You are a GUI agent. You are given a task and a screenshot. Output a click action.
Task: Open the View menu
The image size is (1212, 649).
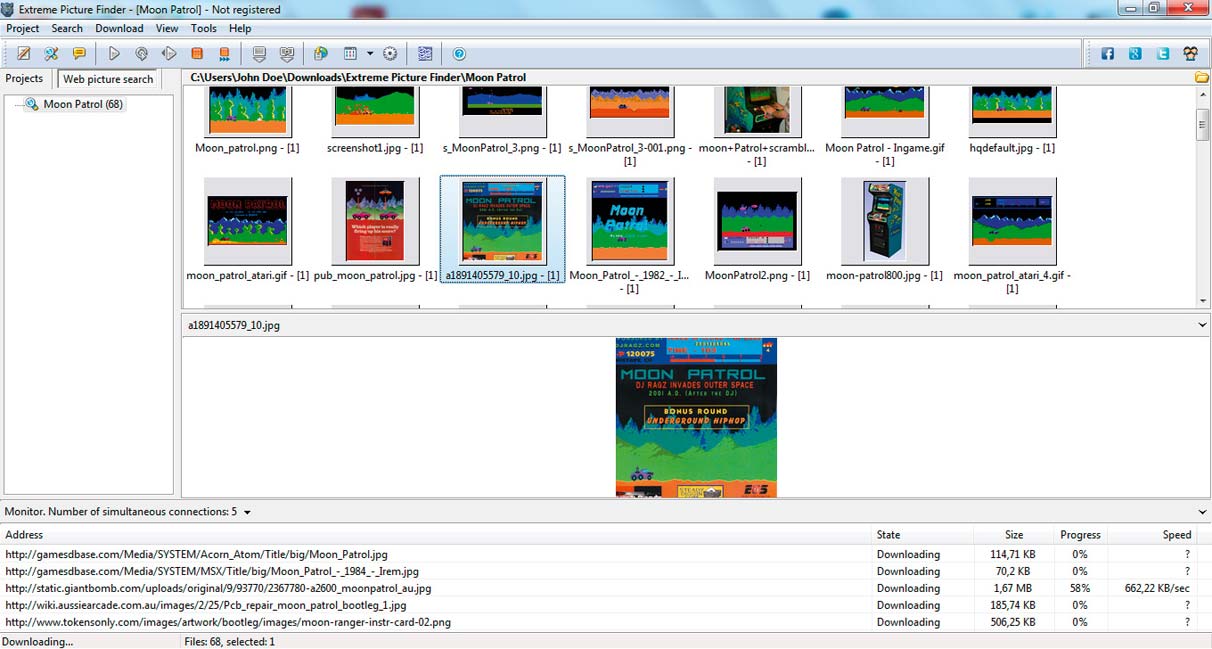pos(167,29)
